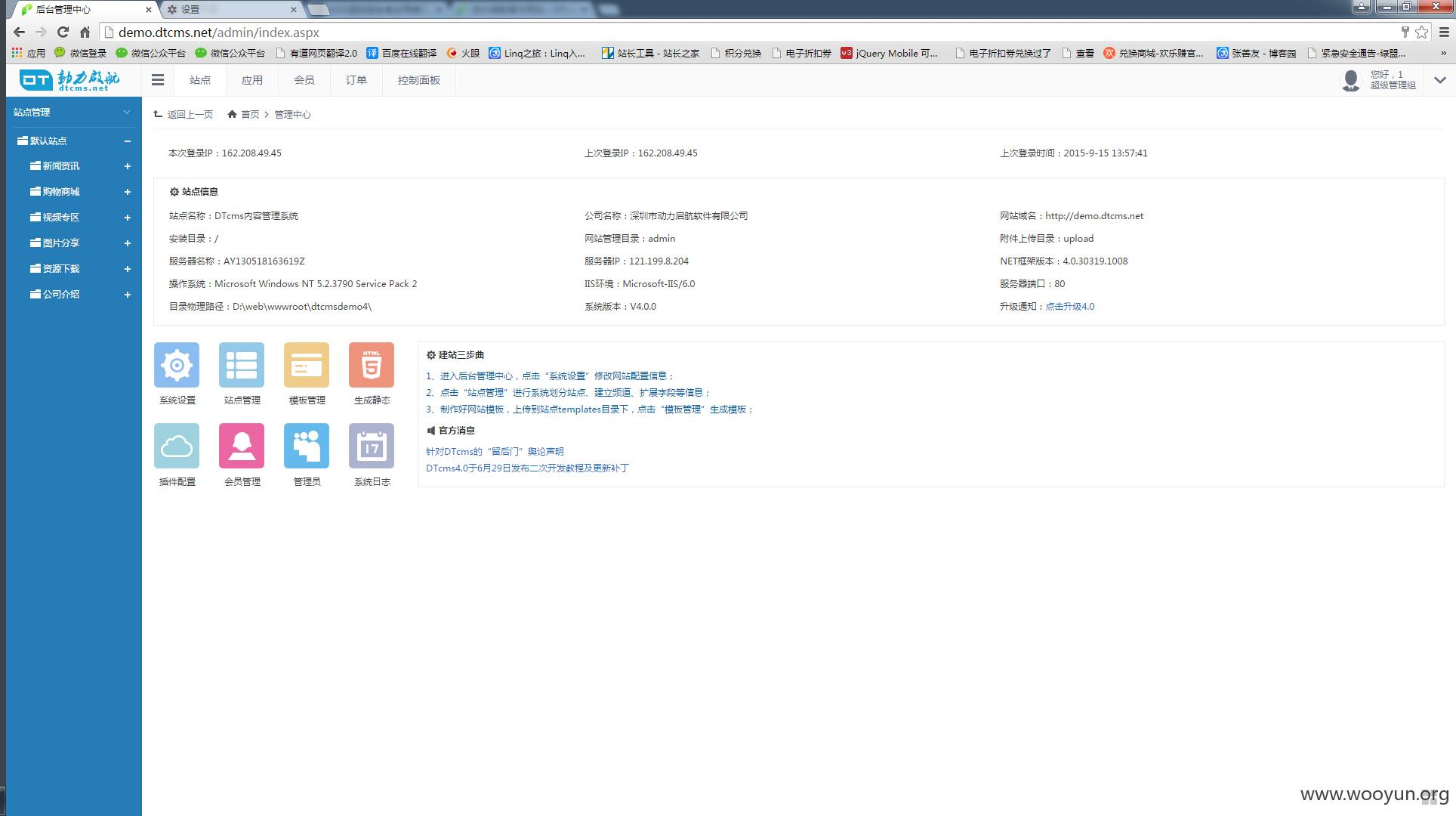The width and height of the screenshot is (1456, 816).
Task: Click step 3 模板管理 instruction link
Action: click(589, 409)
